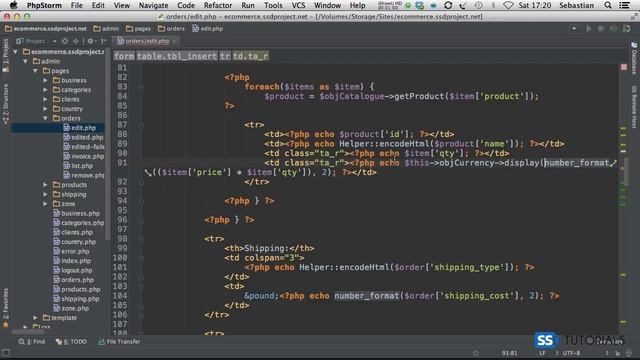Open Project panel gear settings
This screenshot has width=640, height=360.
pyautogui.click(x=90, y=41)
